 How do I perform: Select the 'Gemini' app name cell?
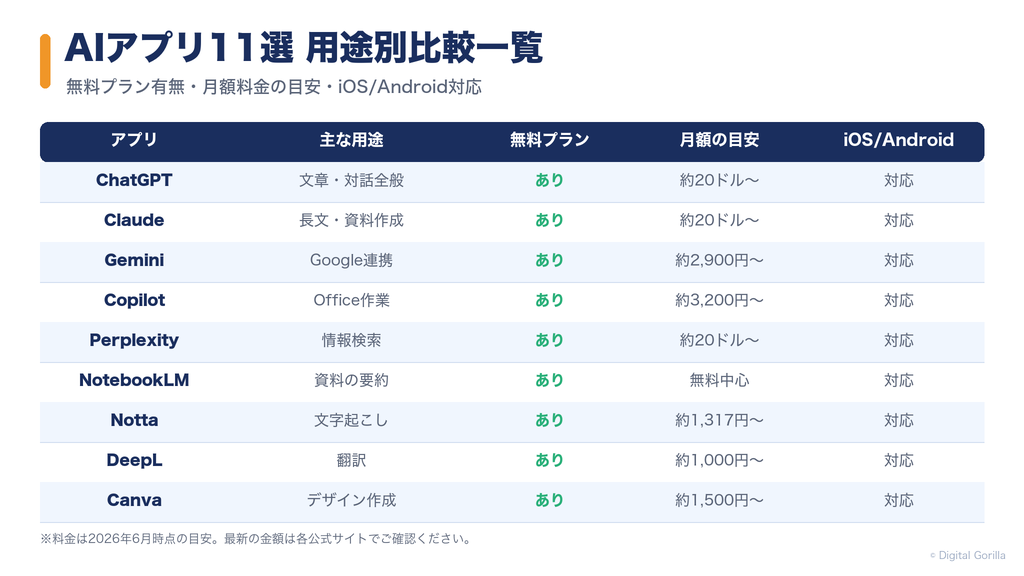(x=134, y=260)
